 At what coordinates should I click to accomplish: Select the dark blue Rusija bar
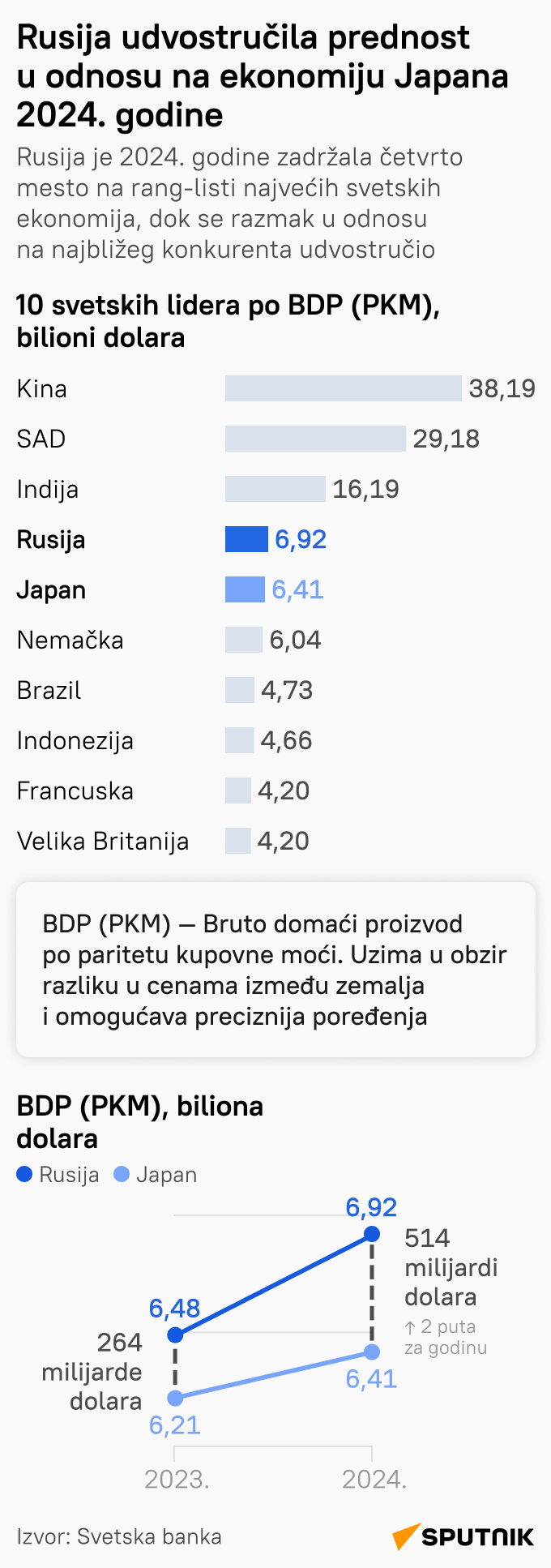[246, 539]
